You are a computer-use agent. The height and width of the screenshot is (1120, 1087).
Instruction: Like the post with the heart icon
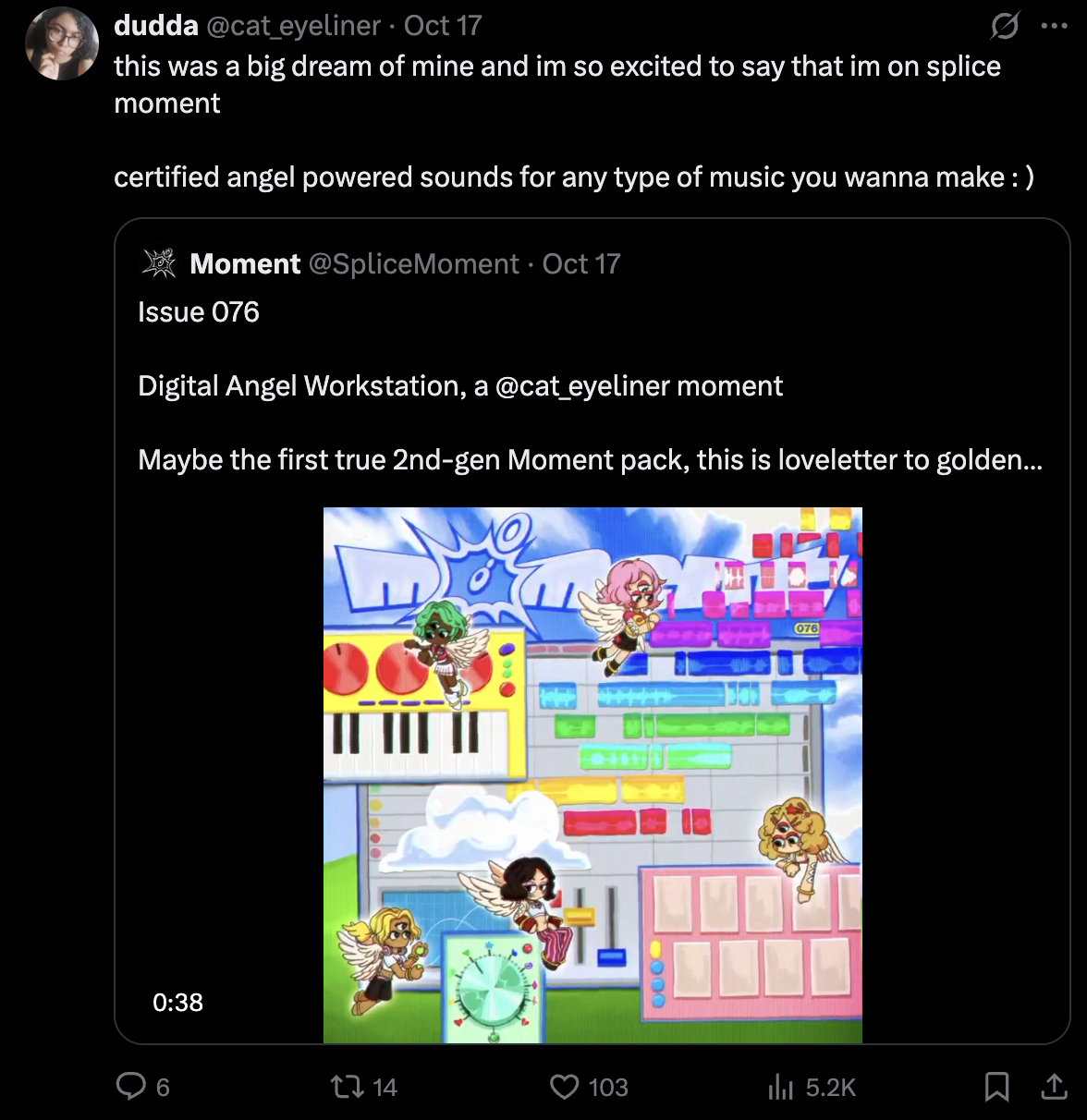pos(564,1087)
